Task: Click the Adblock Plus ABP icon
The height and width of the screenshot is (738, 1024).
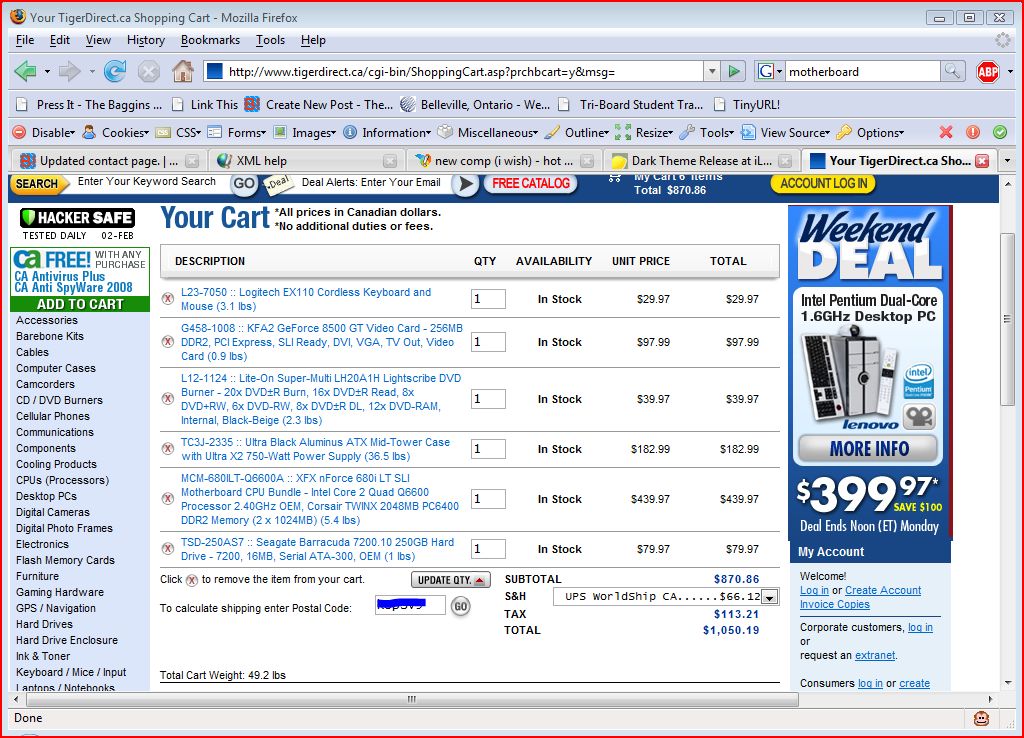Action: point(988,71)
